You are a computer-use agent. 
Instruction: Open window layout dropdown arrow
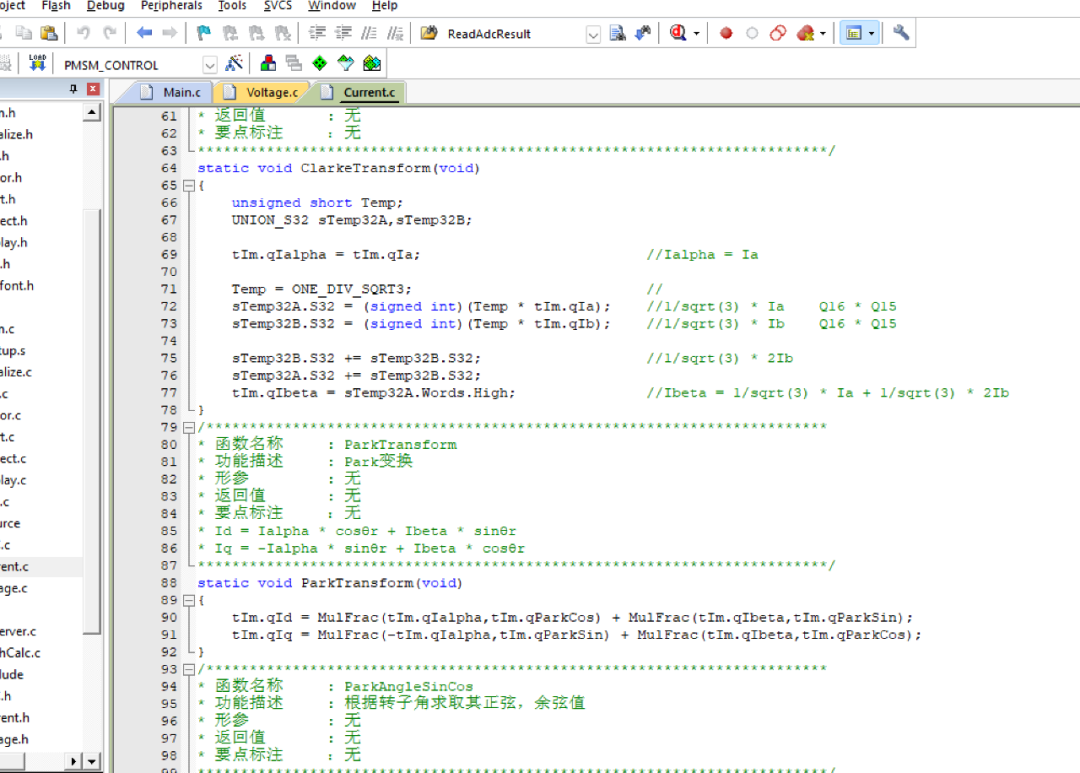pos(871,33)
